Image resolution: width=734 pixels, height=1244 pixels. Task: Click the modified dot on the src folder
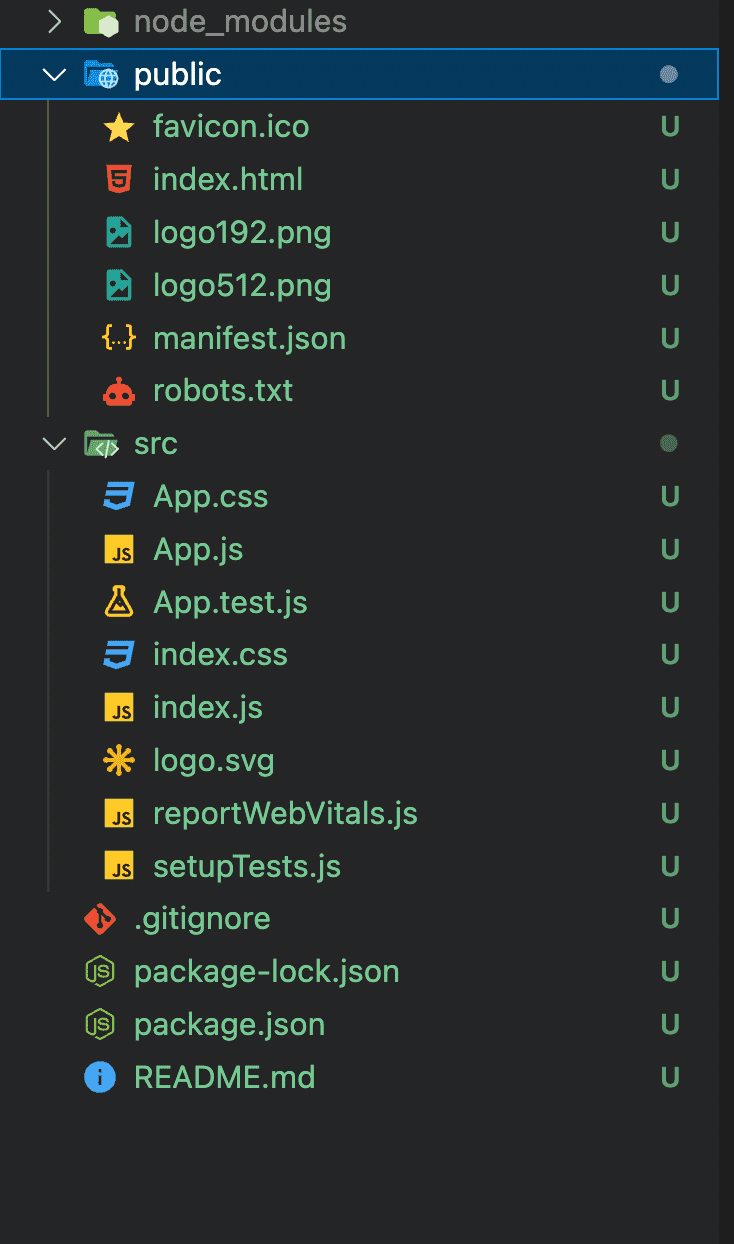coord(669,443)
